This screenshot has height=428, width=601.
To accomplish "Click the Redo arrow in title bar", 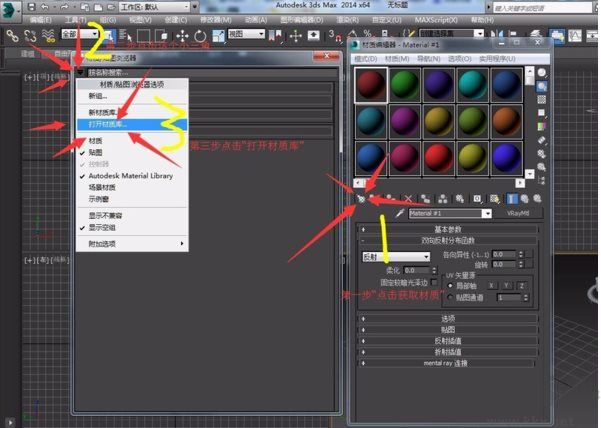I will pos(63,7).
